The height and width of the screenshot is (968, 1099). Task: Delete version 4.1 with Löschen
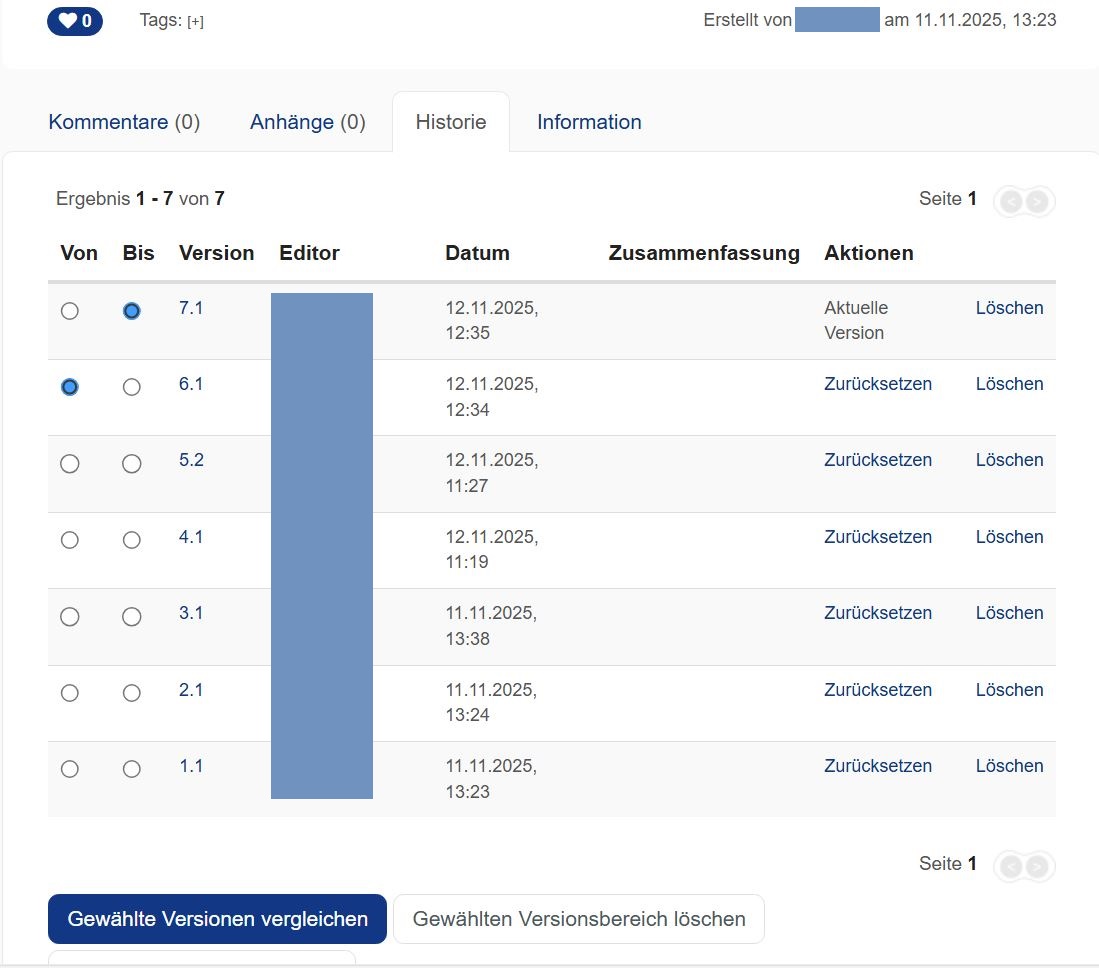point(1009,537)
